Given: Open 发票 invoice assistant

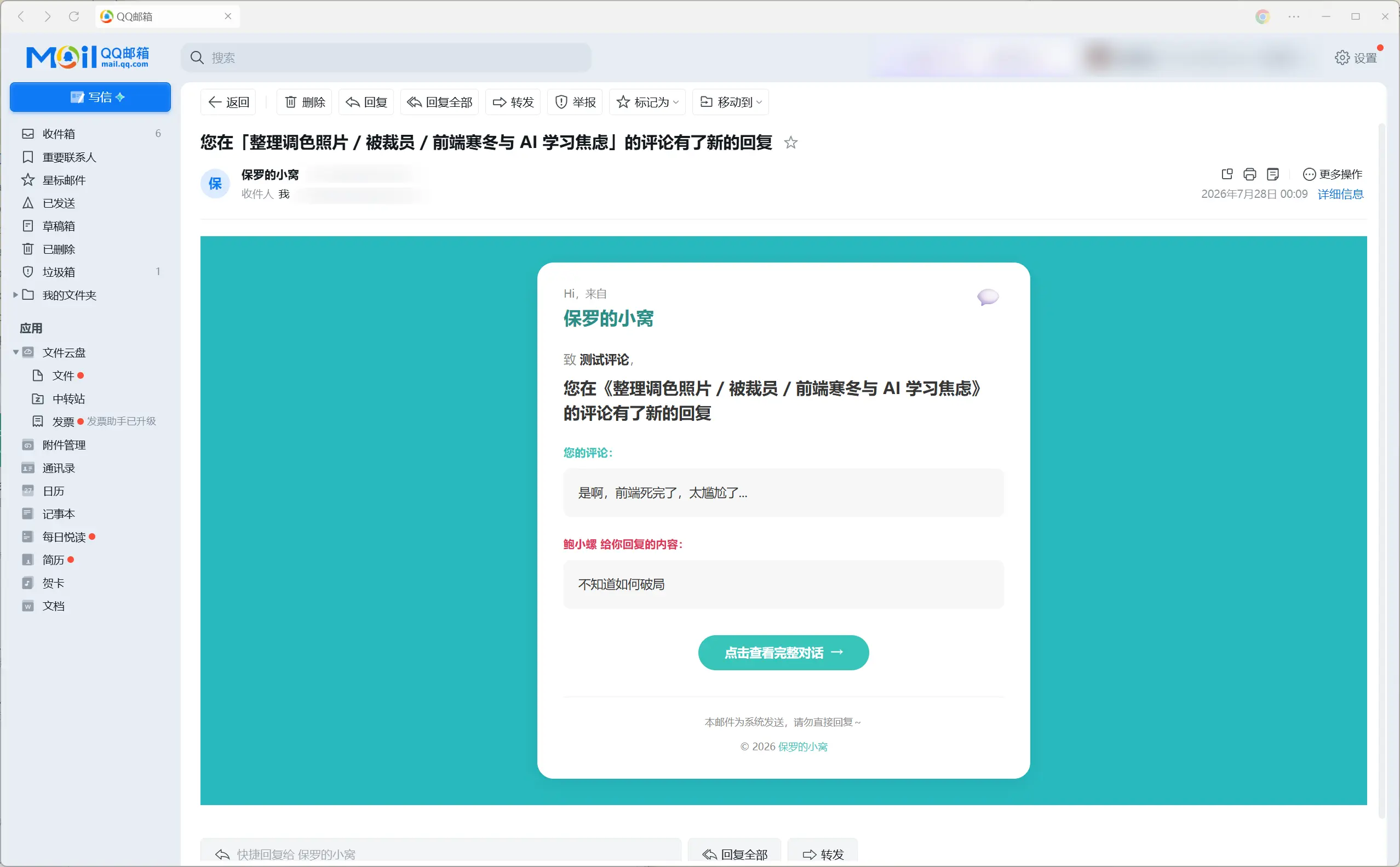Looking at the screenshot, I should click(63, 421).
